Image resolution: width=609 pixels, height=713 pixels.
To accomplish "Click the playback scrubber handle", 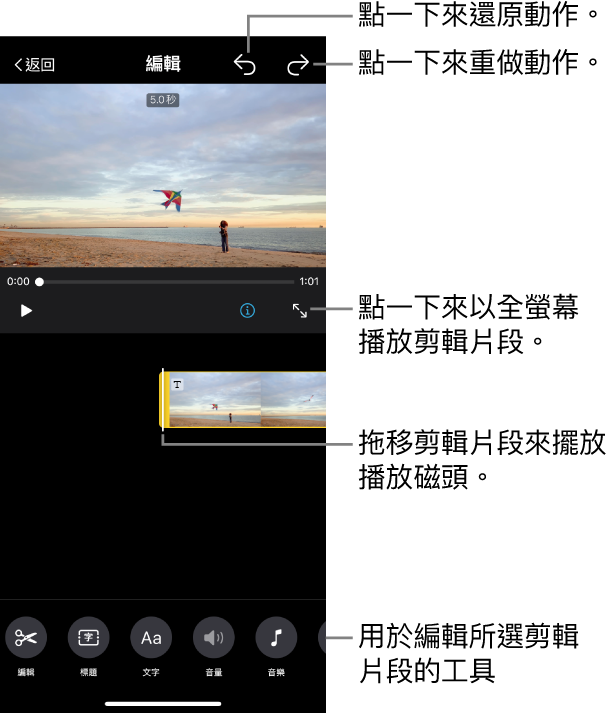I will (40, 282).
